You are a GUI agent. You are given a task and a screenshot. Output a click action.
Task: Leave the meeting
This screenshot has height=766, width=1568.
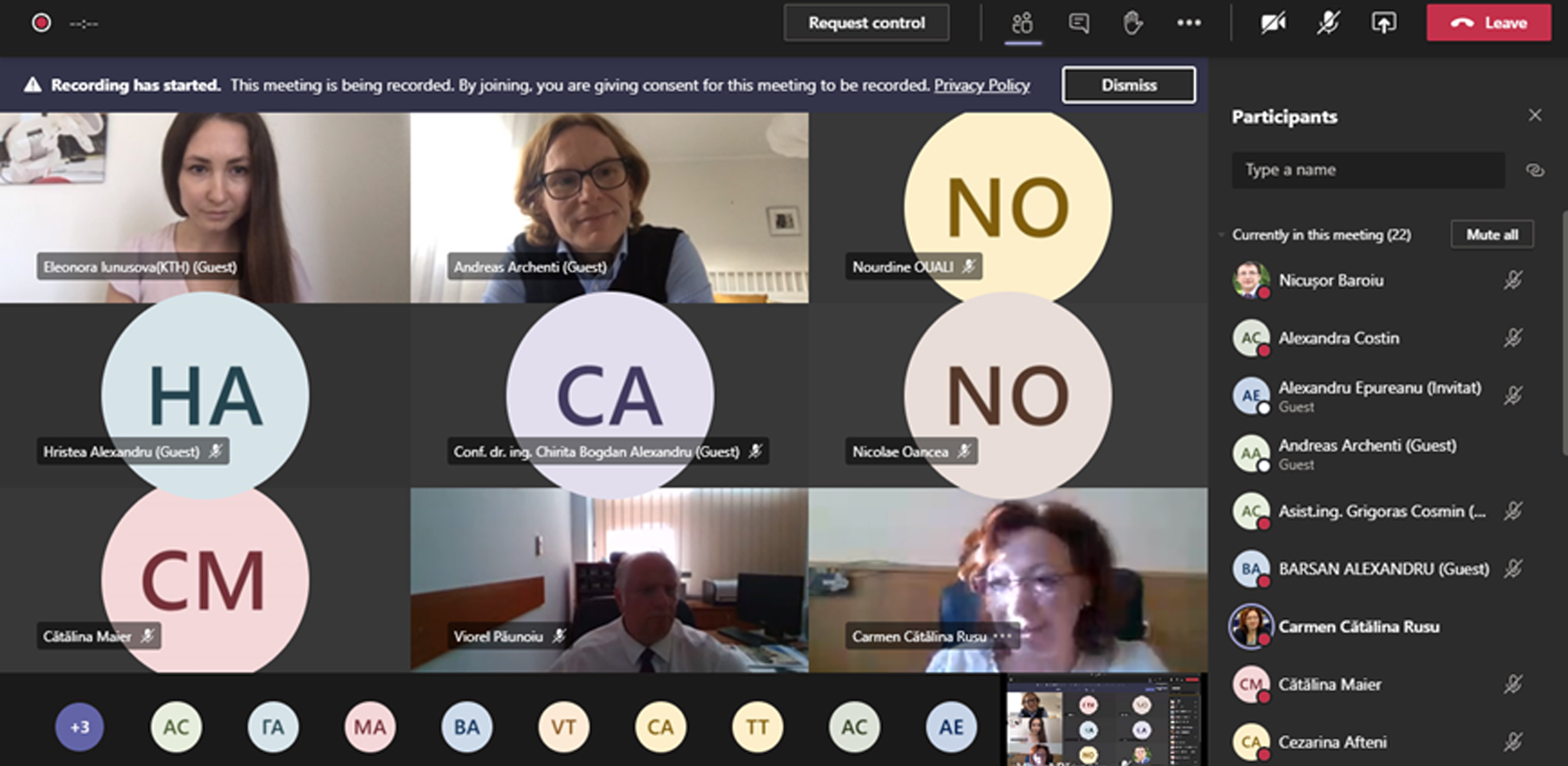coord(1489,23)
